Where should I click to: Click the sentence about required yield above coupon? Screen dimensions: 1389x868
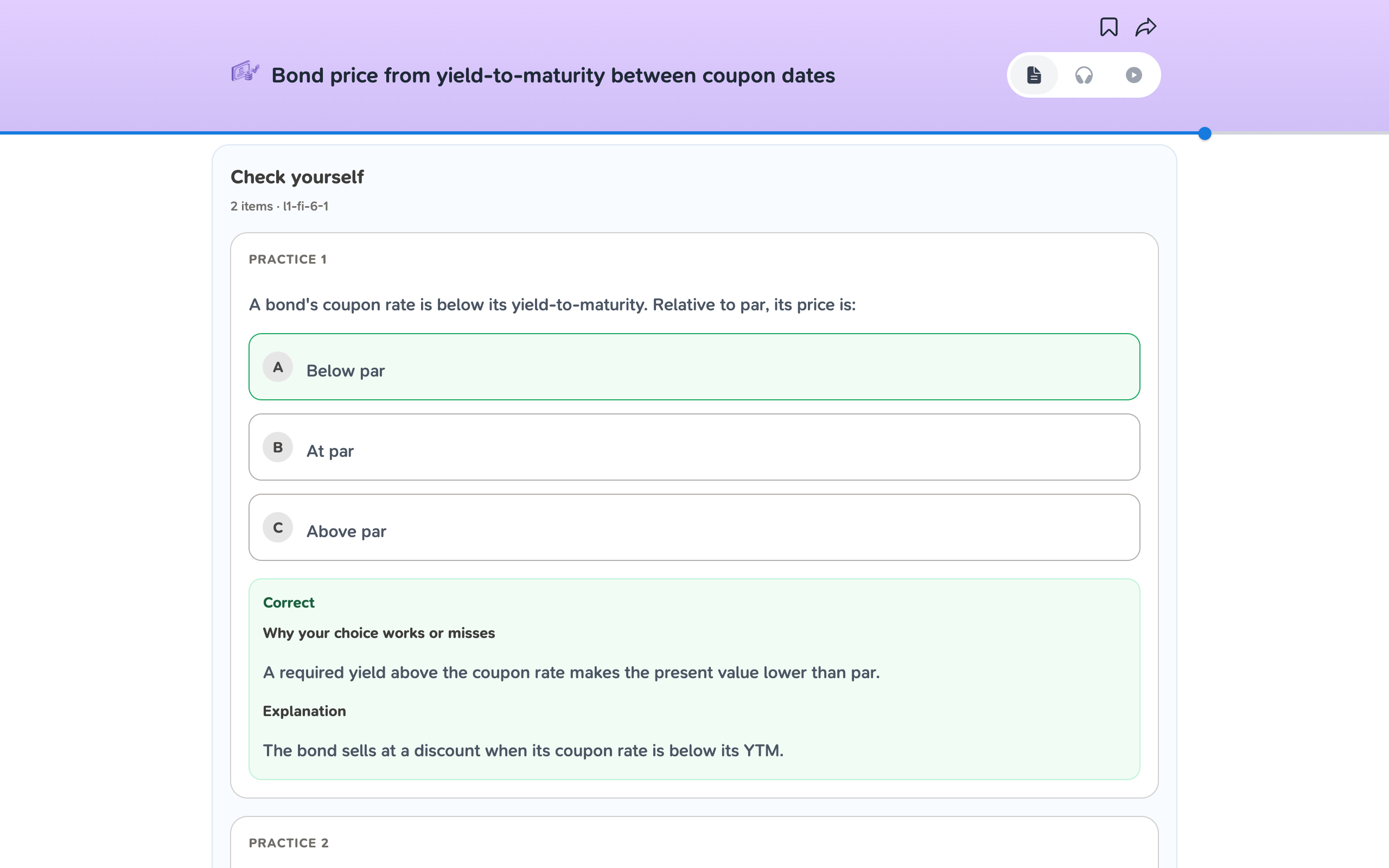coord(571,672)
